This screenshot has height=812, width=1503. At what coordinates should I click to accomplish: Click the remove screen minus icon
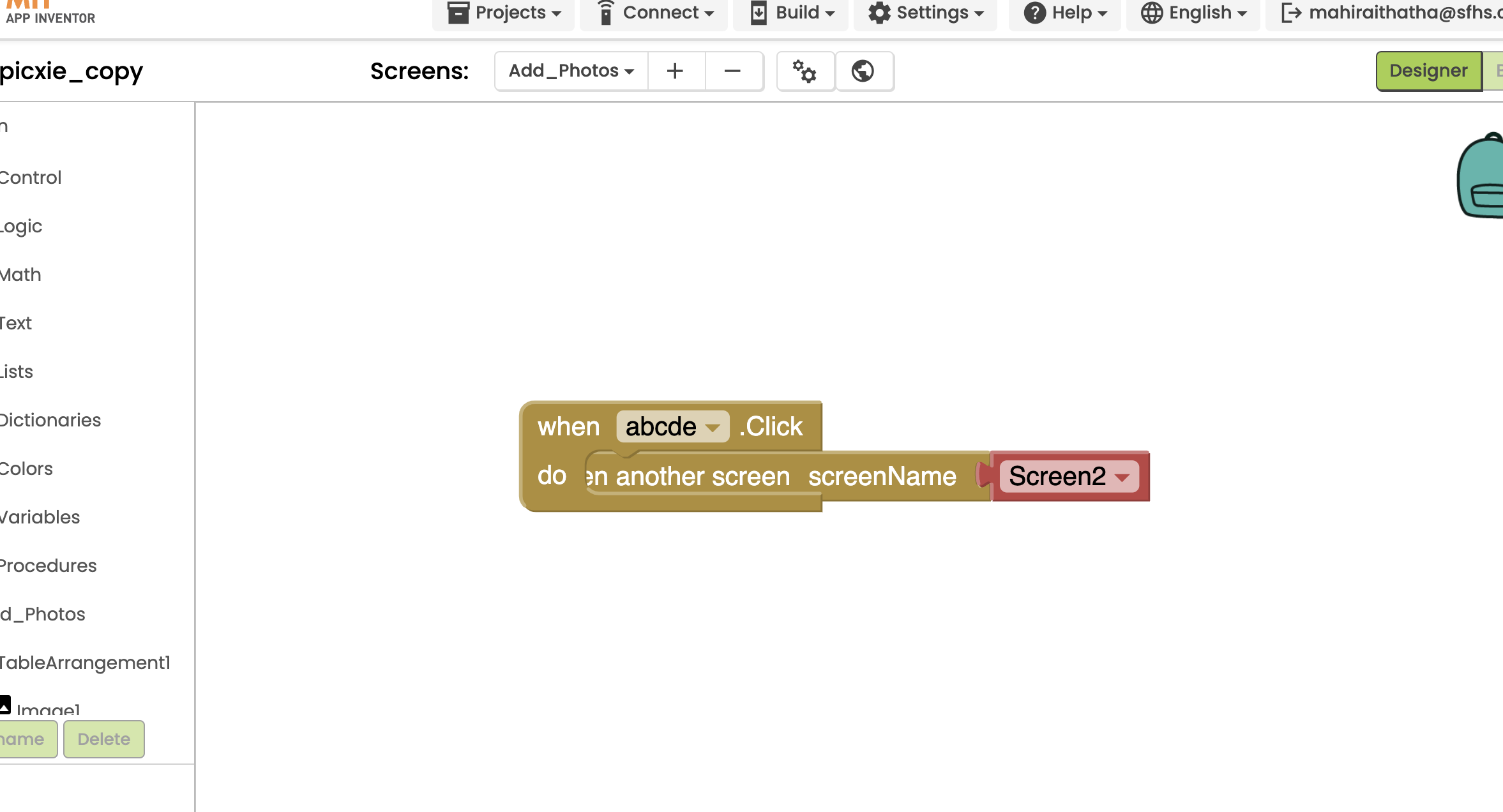click(733, 71)
